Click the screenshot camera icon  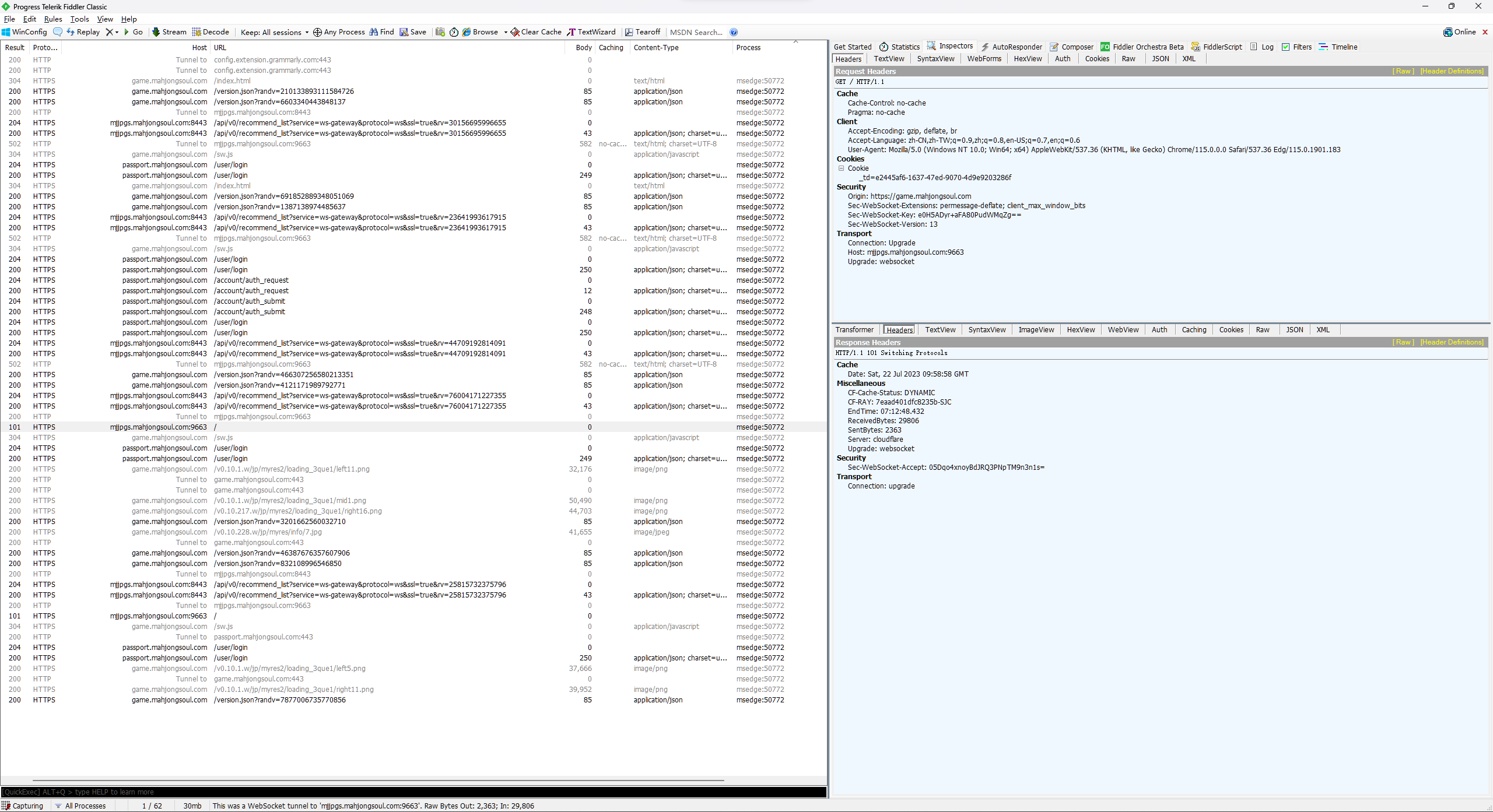pos(440,32)
